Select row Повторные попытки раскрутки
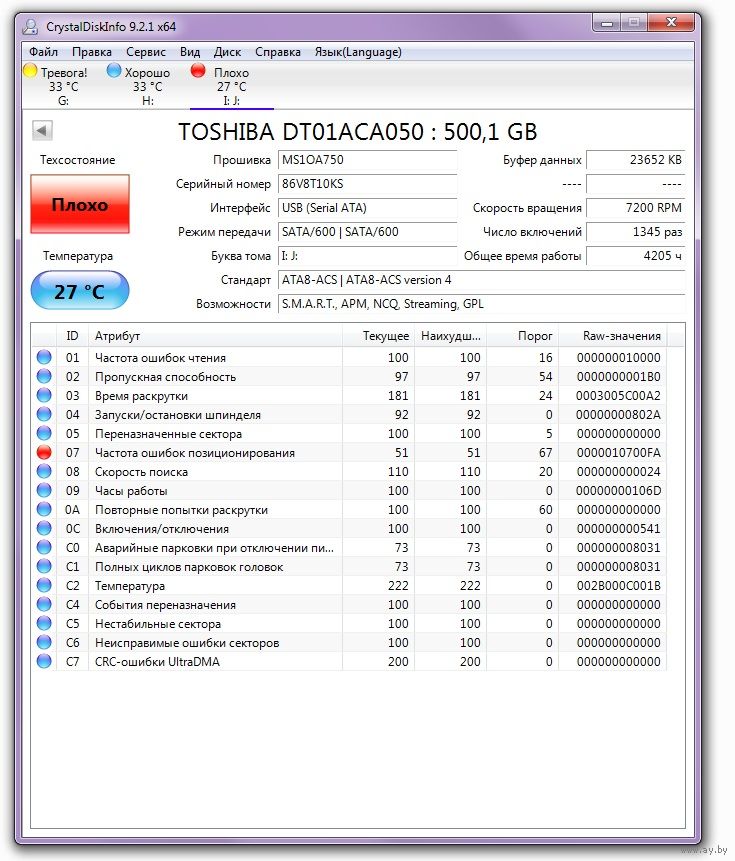 click(349, 509)
